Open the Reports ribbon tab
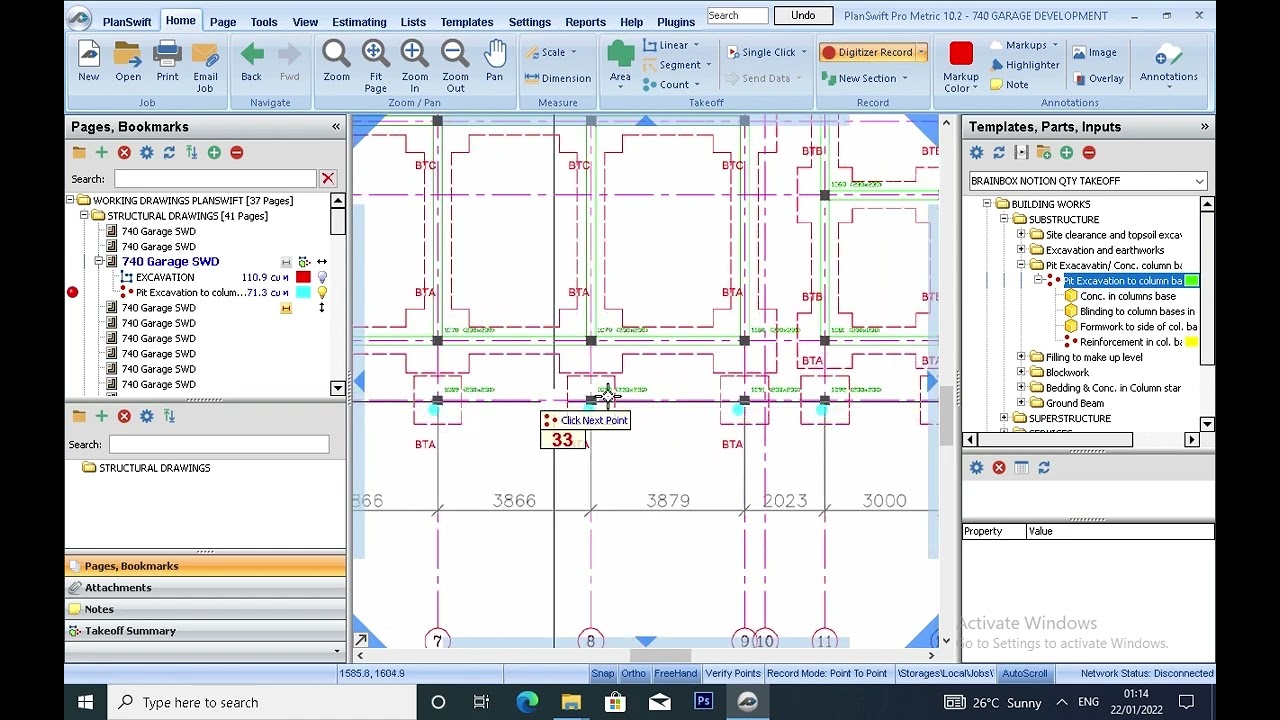Screen dimensions: 1280x720 point(585,22)
